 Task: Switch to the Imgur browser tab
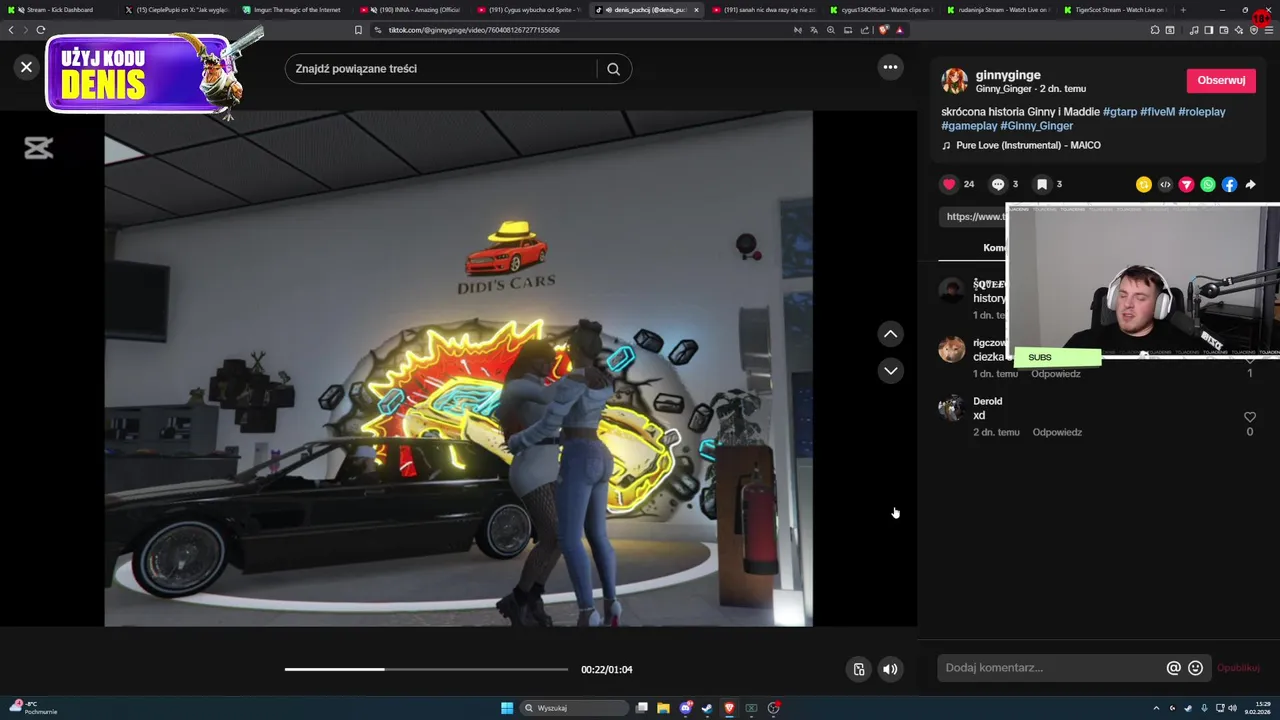[x=295, y=10]
